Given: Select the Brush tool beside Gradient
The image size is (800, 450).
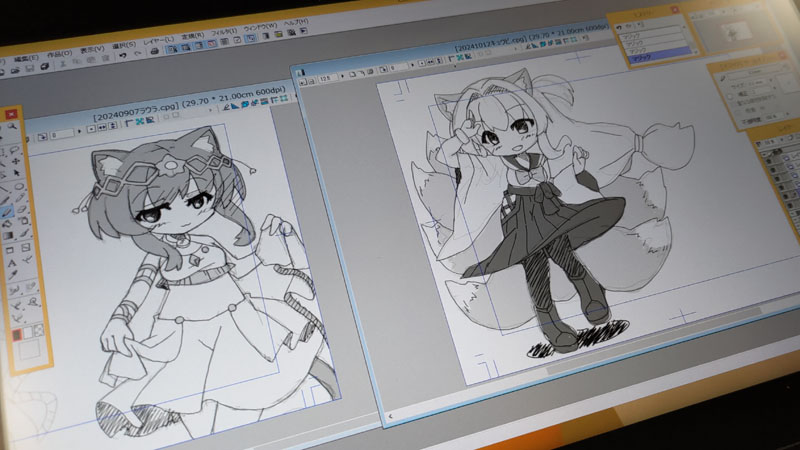Looking at the screenshot, I should coord(24,234).
